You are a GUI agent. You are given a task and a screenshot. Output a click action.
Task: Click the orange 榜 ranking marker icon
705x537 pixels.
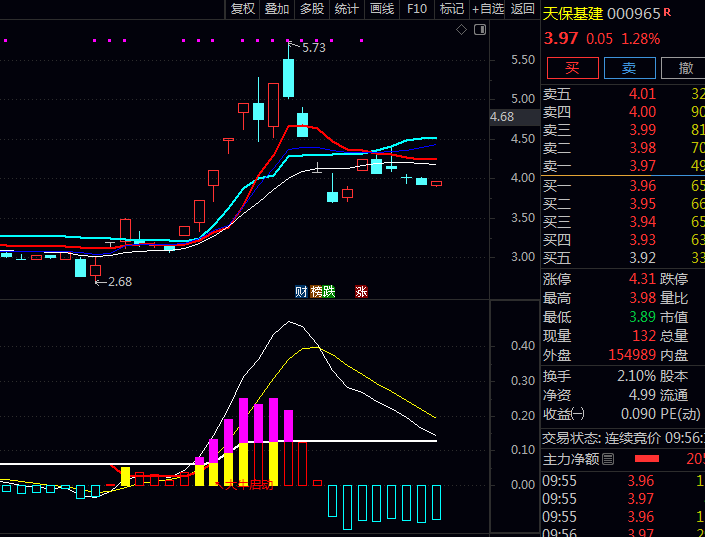pyautogui.click(x=316, y=292)
